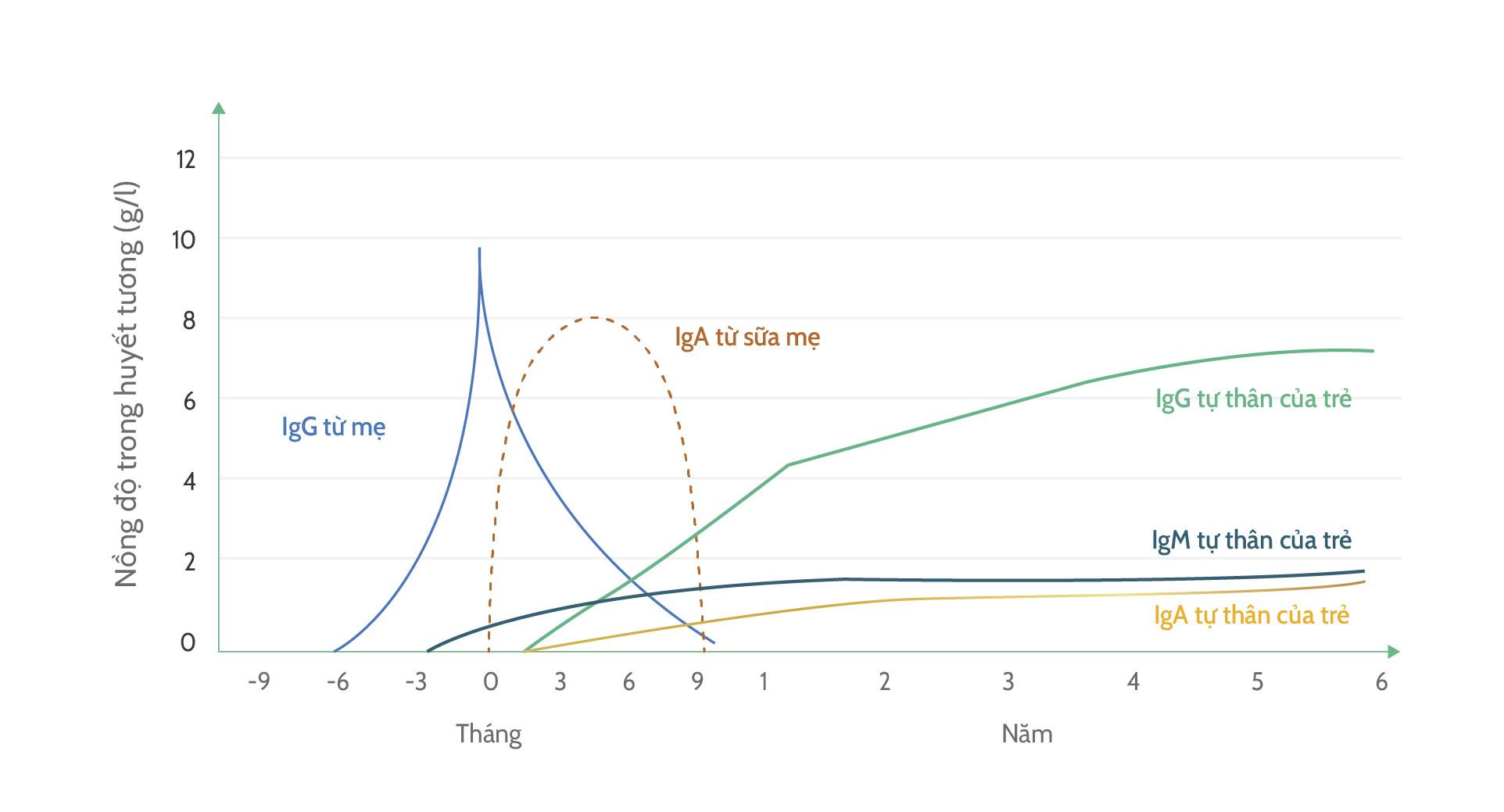Click the year 5 tick label

[x=1257, y=681]
